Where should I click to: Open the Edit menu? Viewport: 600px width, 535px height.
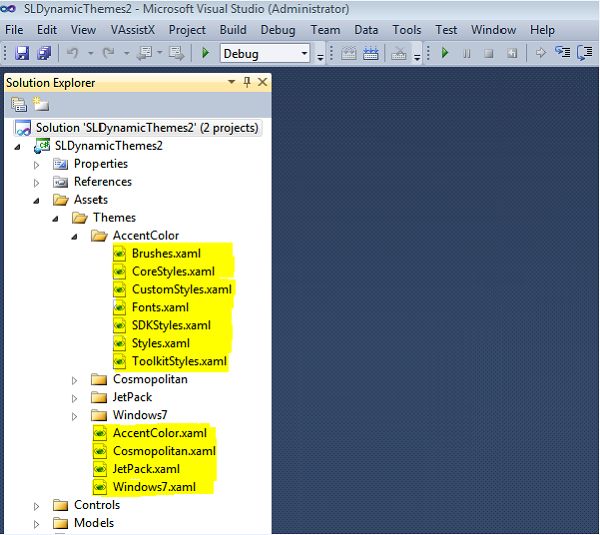coord(47,30)
